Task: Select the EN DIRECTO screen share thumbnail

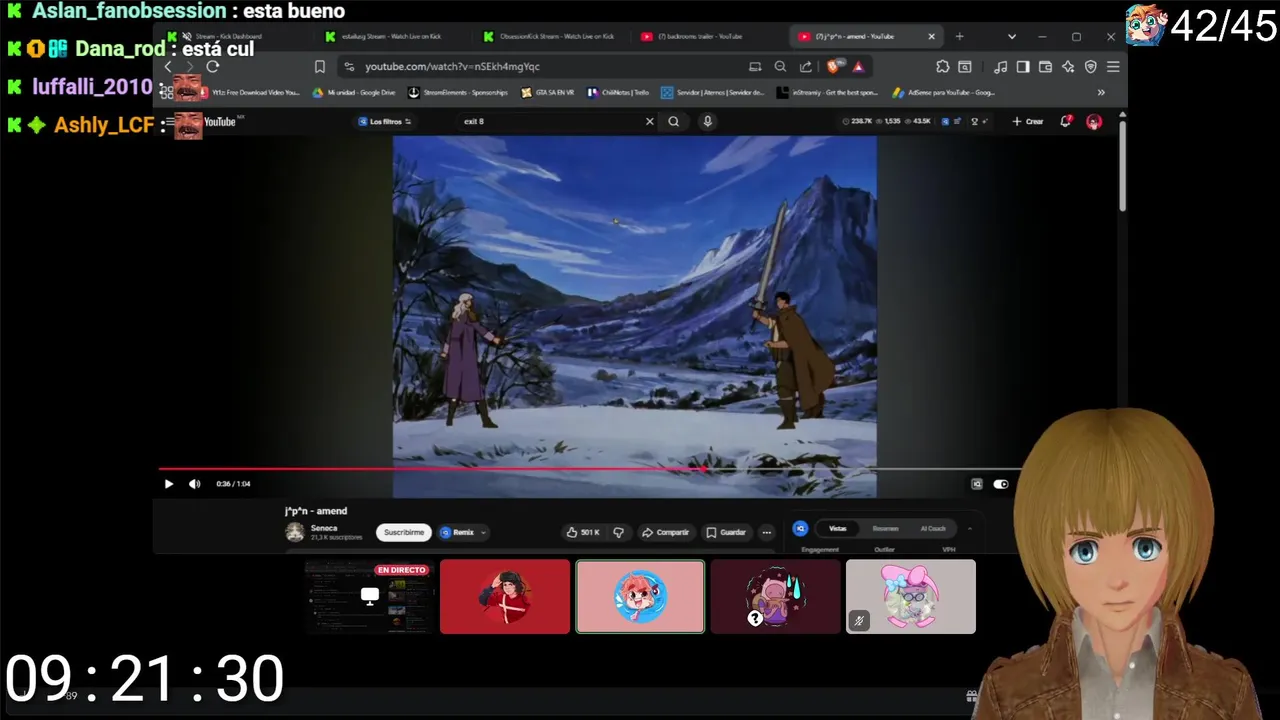Action: tap(370, 596)
